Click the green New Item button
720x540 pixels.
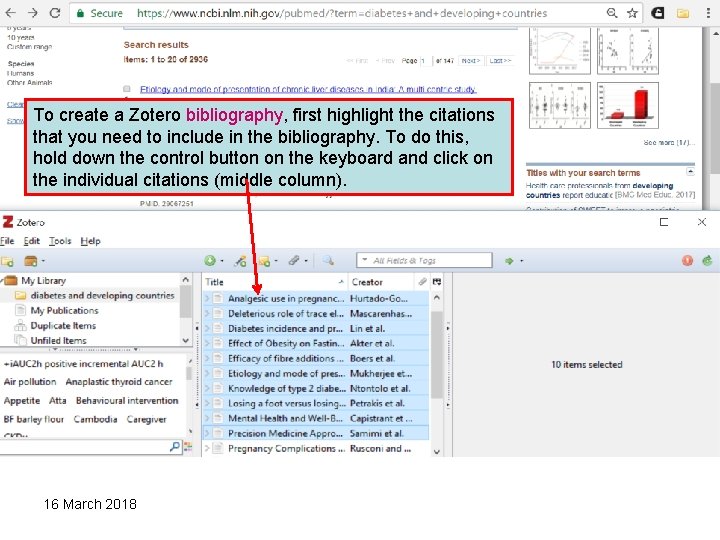tap(210, 261)
